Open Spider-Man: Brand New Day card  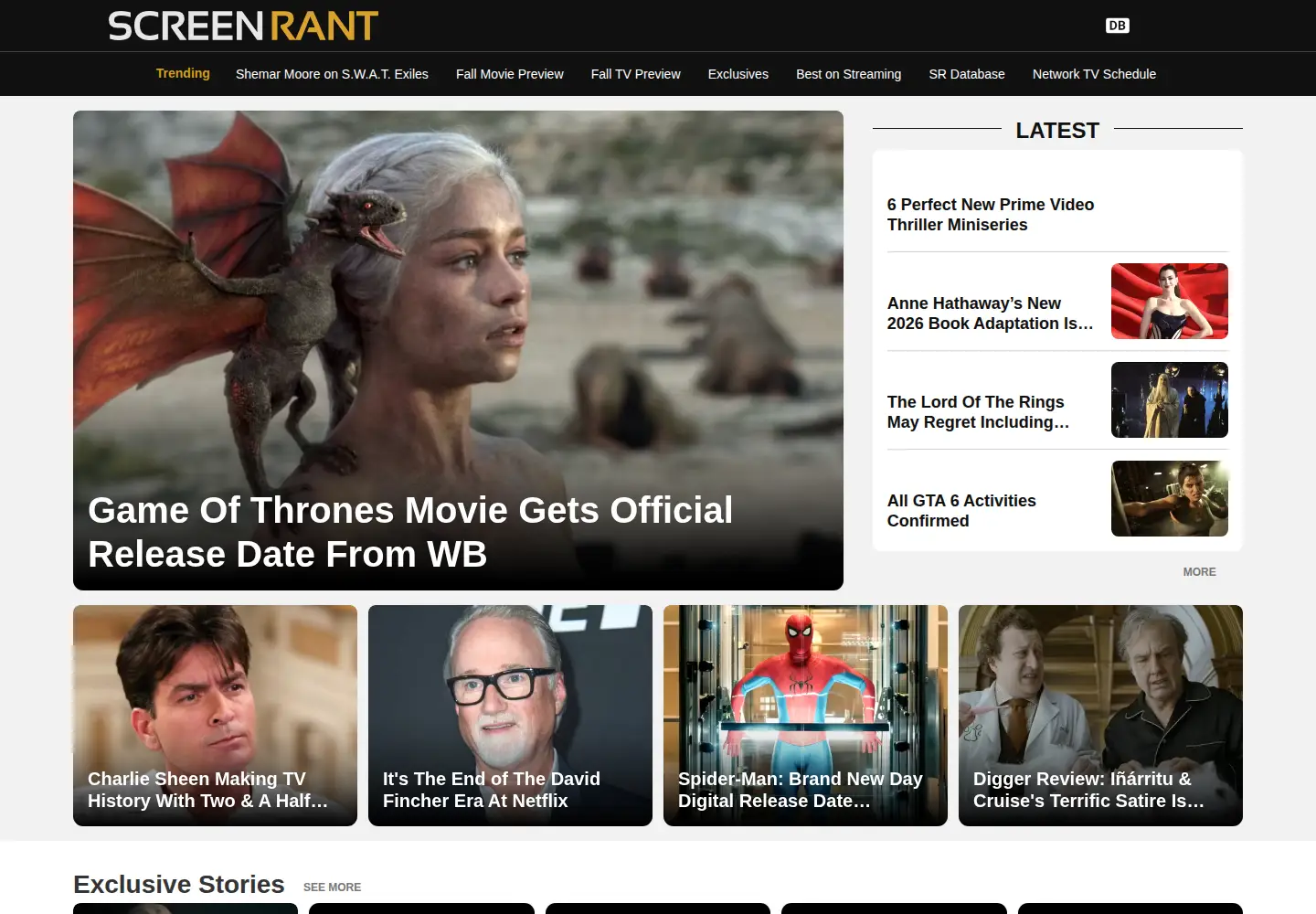point(805,716)
